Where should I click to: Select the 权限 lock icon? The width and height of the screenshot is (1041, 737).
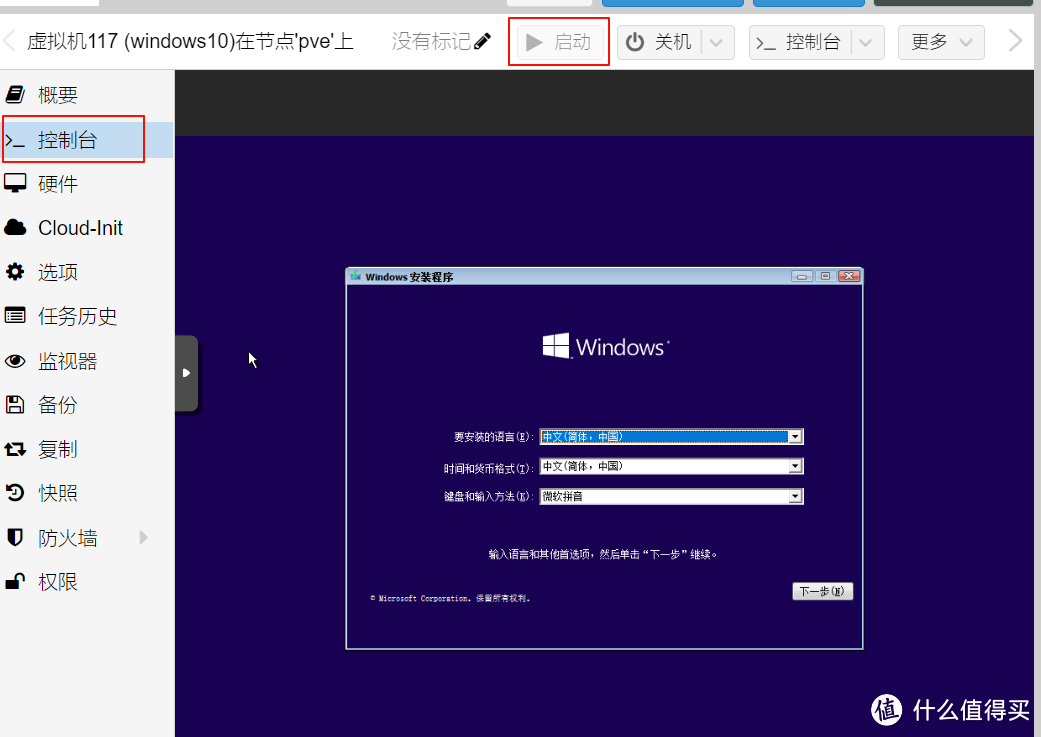(x=14, y=581)
